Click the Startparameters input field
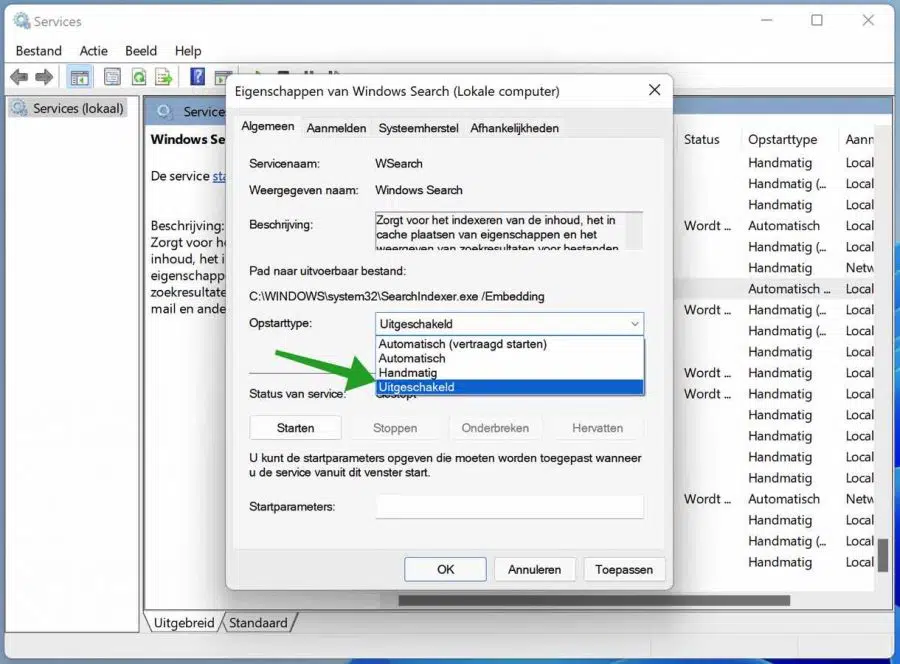Viewport: 900px width, 664px height. pos(510,507)
